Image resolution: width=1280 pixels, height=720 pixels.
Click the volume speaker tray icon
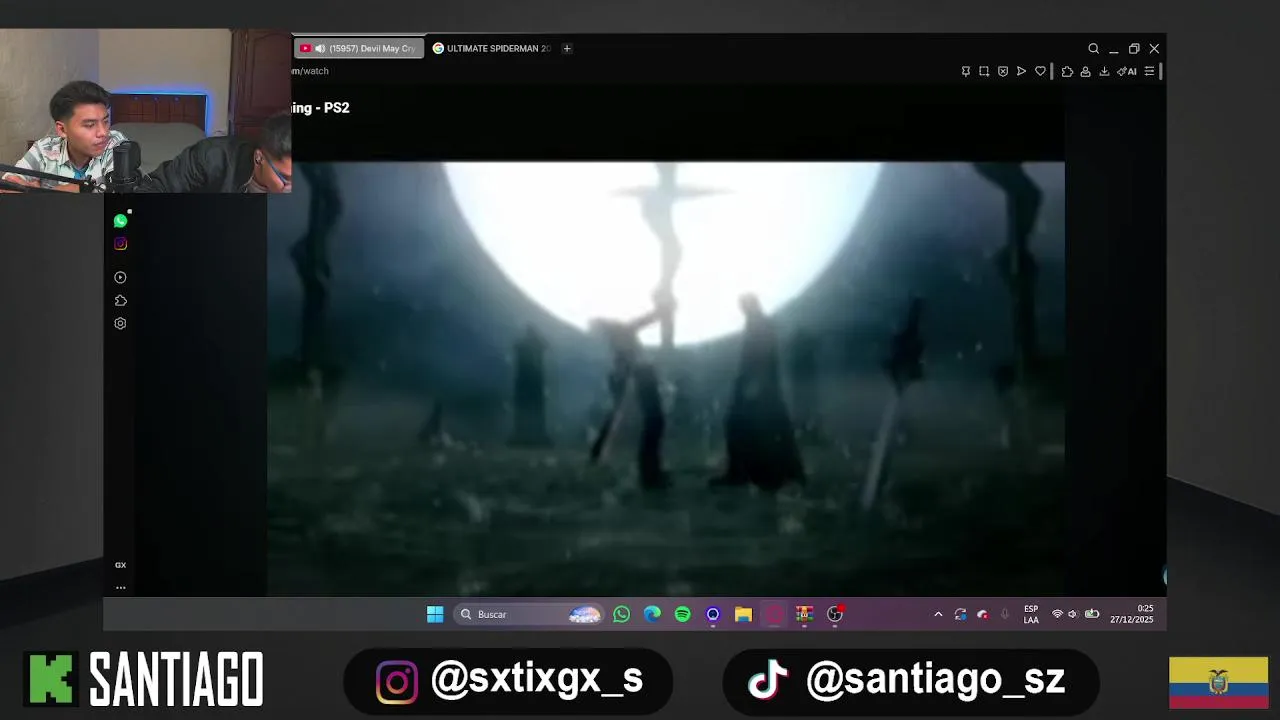[x=1072, y=614]
